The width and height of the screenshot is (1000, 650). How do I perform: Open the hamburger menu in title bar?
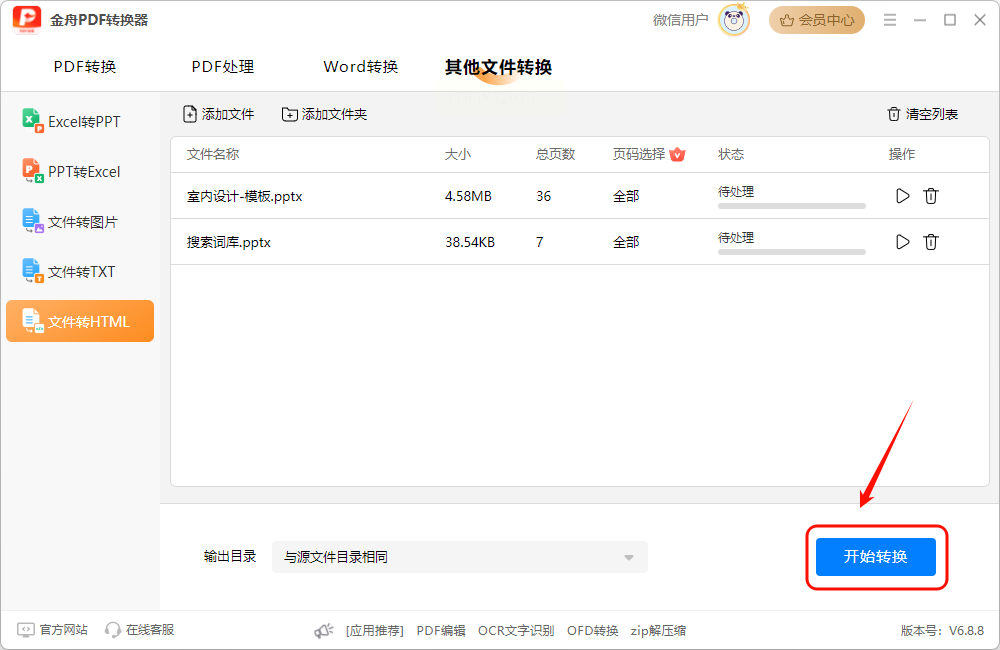pyautogui.click(x=890, y=20)
